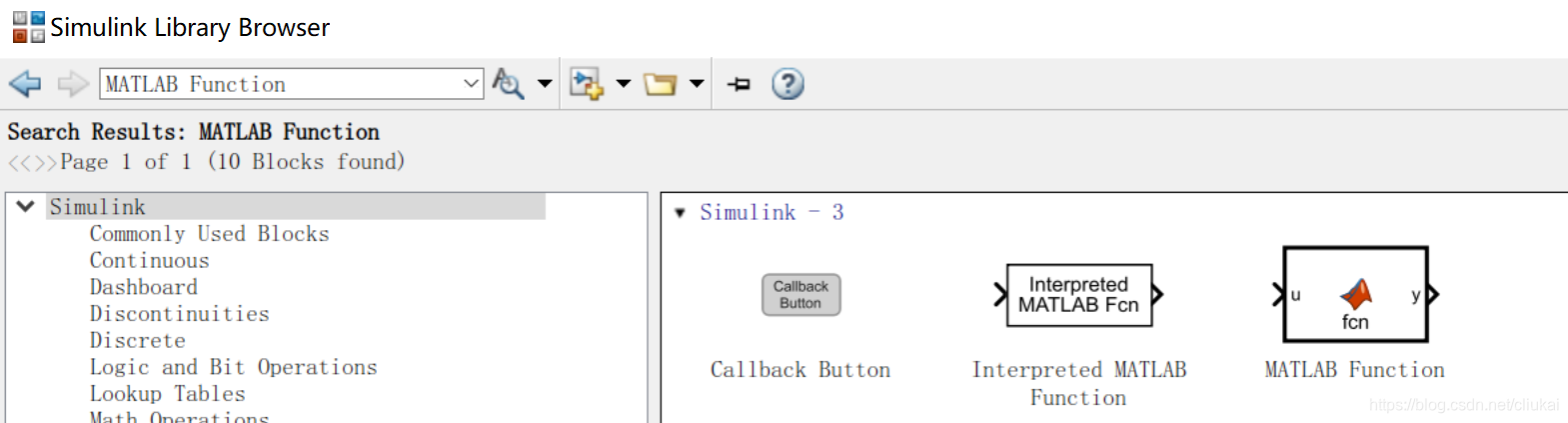Collapse the Simulink tree node chevron
Viewport: 1568px width, 423px height.
pos(26,206)
